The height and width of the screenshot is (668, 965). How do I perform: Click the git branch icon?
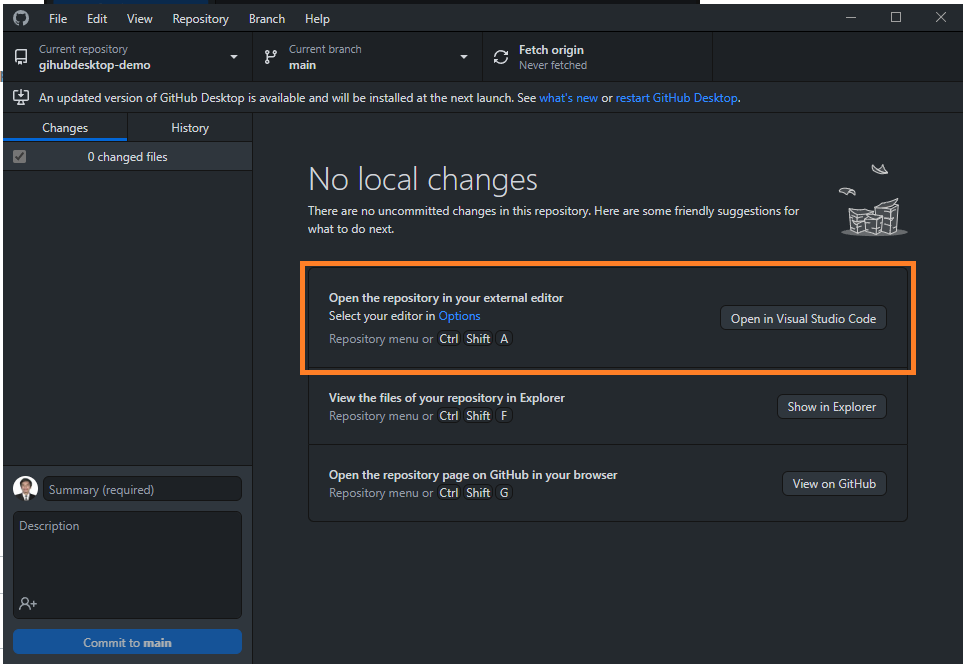pos(270,57)
